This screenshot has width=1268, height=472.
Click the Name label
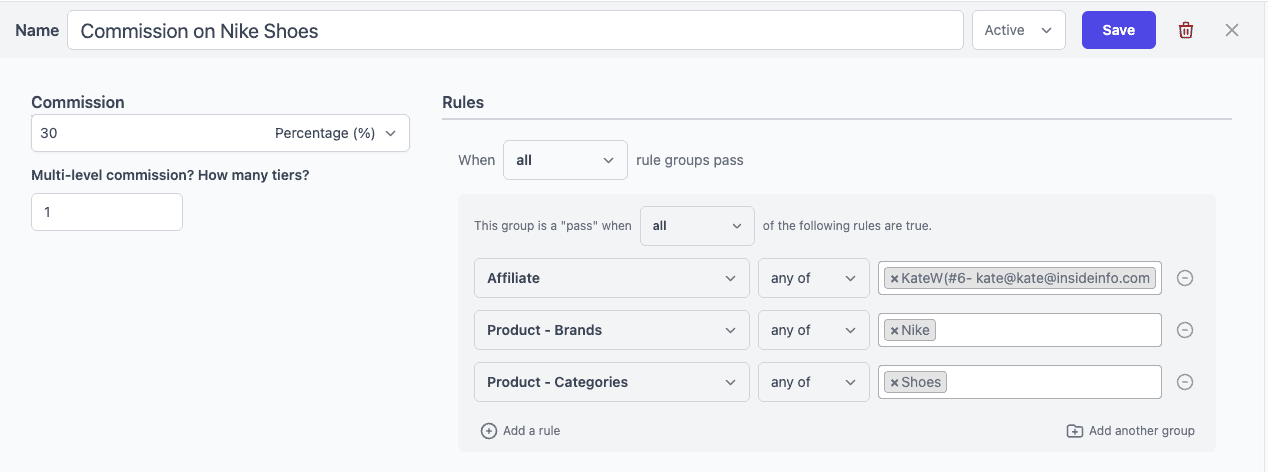(x=37, y=30)
